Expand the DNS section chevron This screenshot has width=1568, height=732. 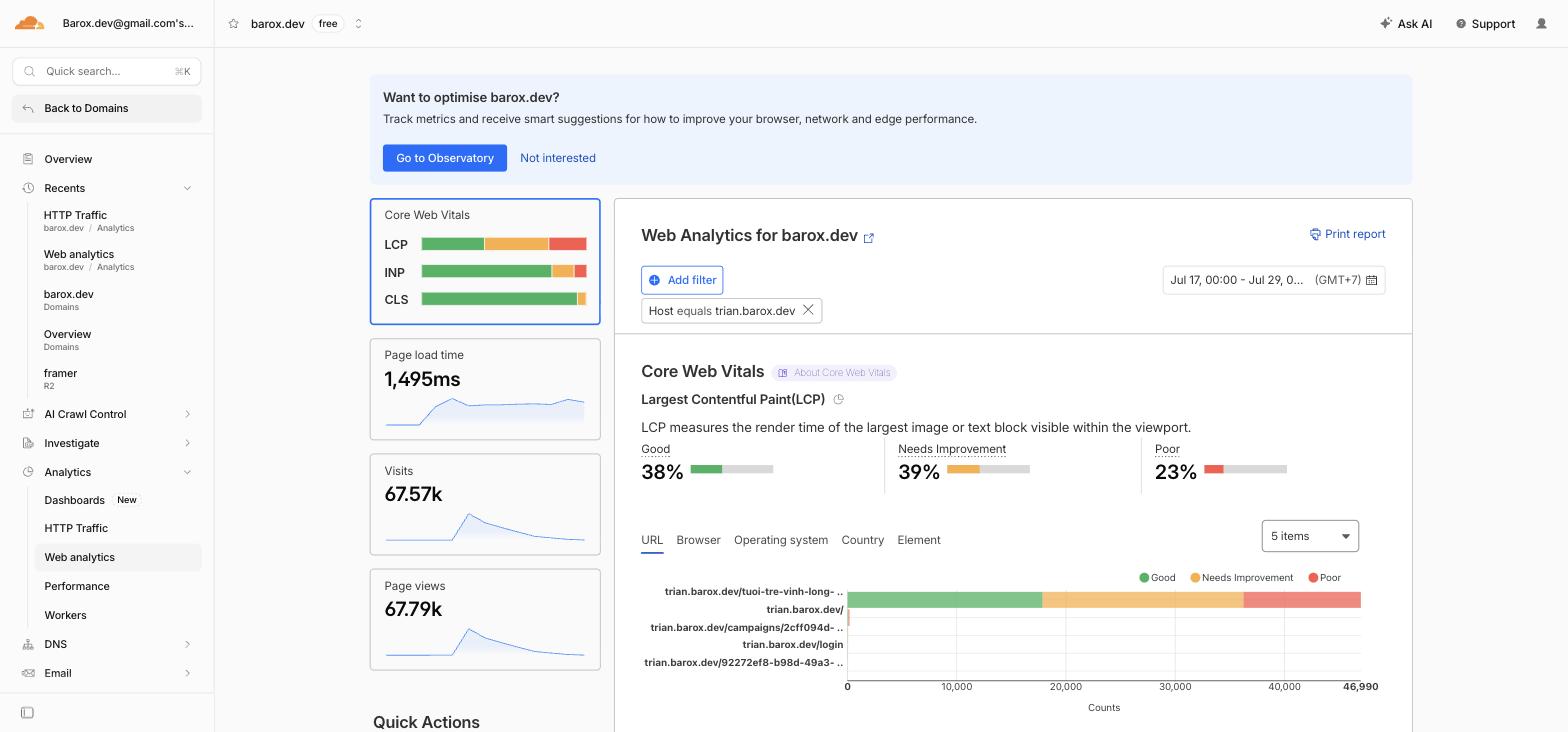tap(187, 644)
